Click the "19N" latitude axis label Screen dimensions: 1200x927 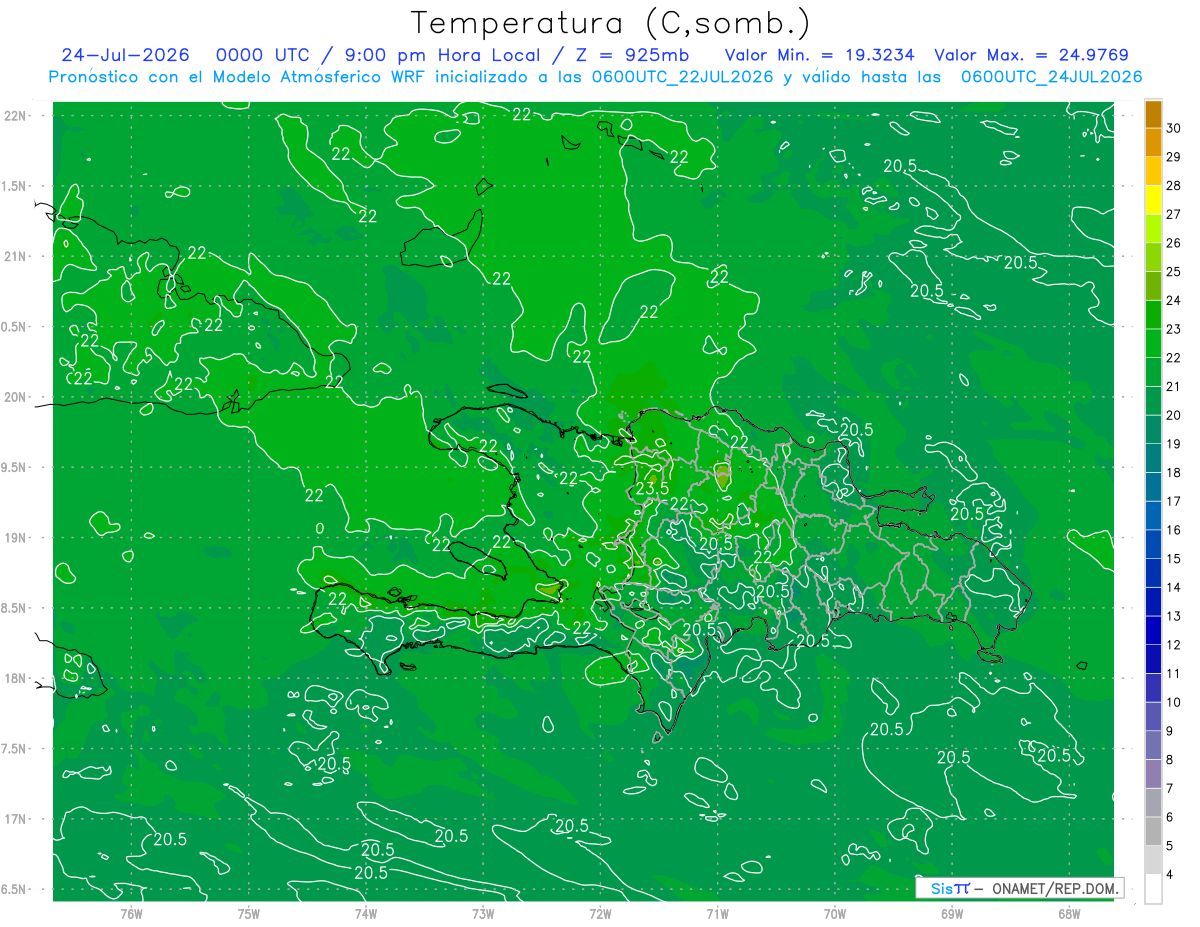pyautogui.click(x=14, y=538)
